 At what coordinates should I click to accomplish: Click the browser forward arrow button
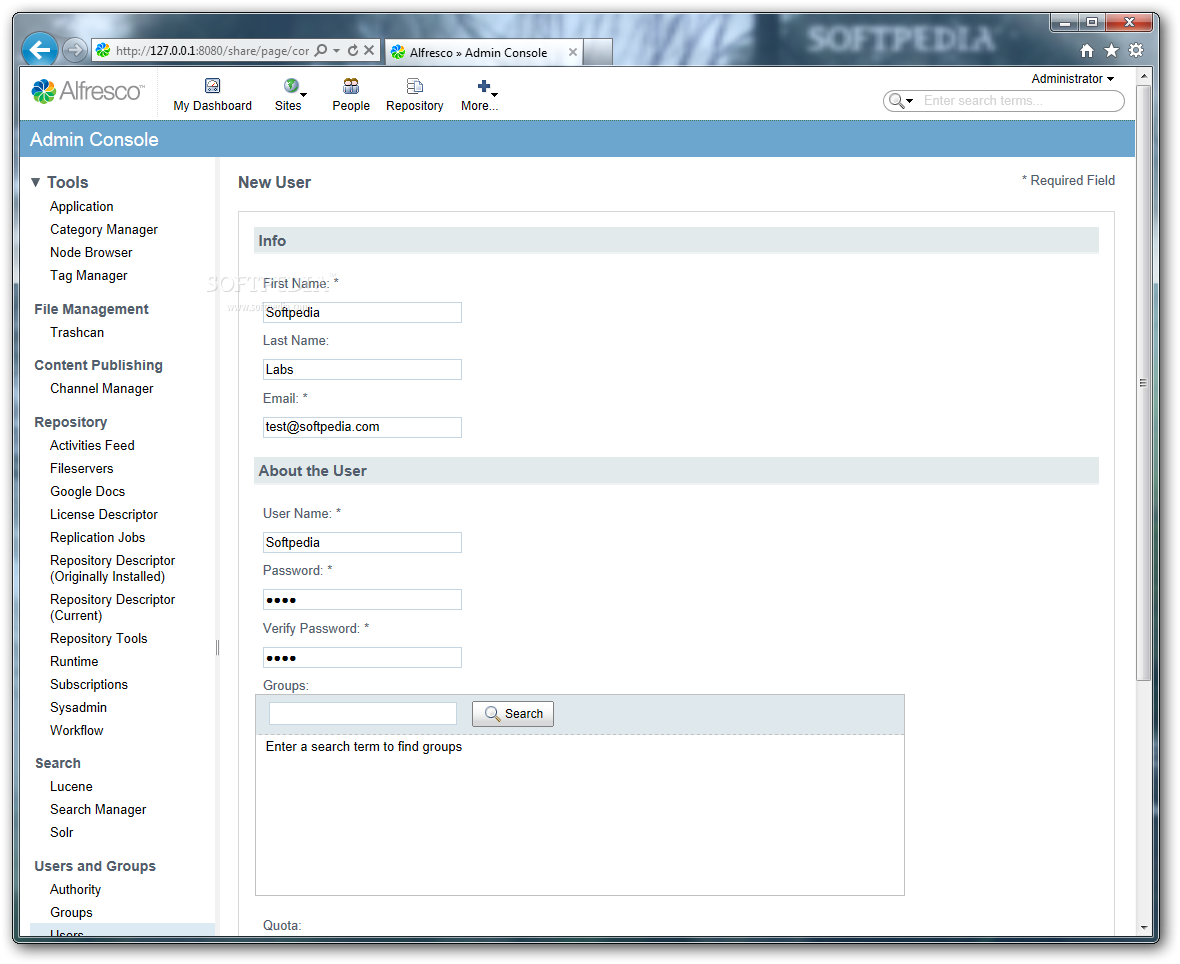(x=74, y=50)
